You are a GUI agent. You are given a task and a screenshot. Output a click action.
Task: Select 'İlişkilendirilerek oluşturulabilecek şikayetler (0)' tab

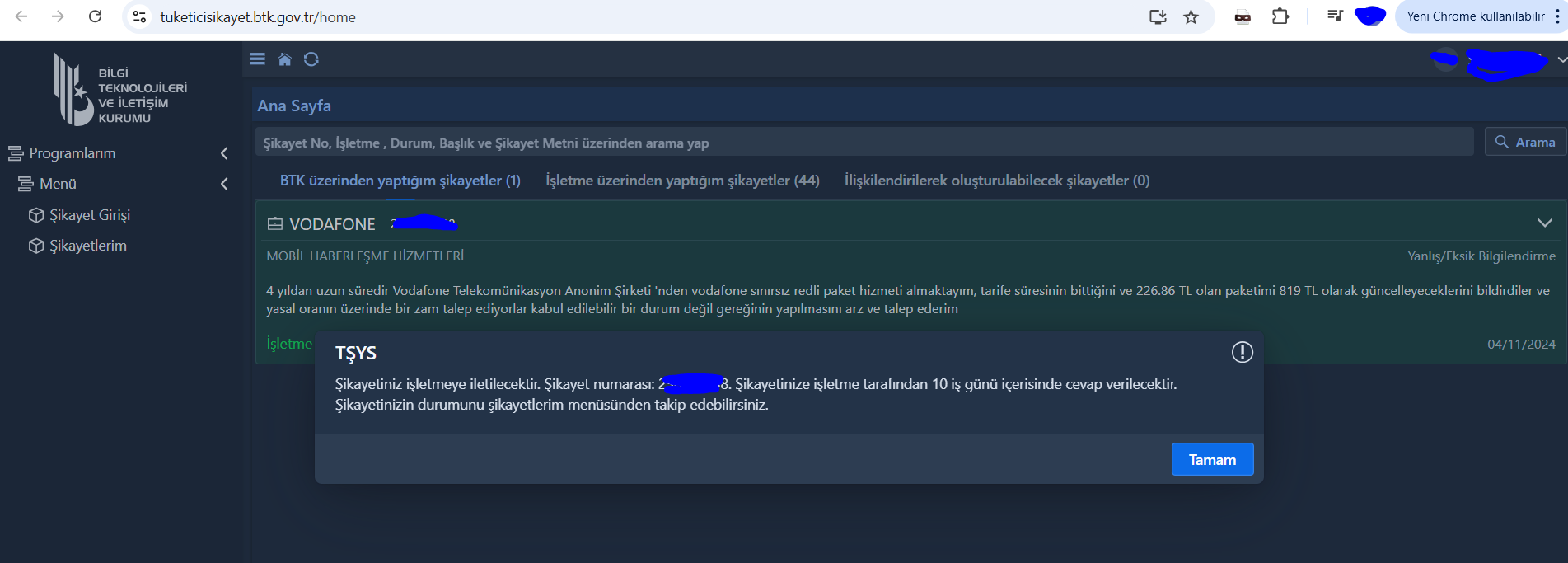(997, 181)
